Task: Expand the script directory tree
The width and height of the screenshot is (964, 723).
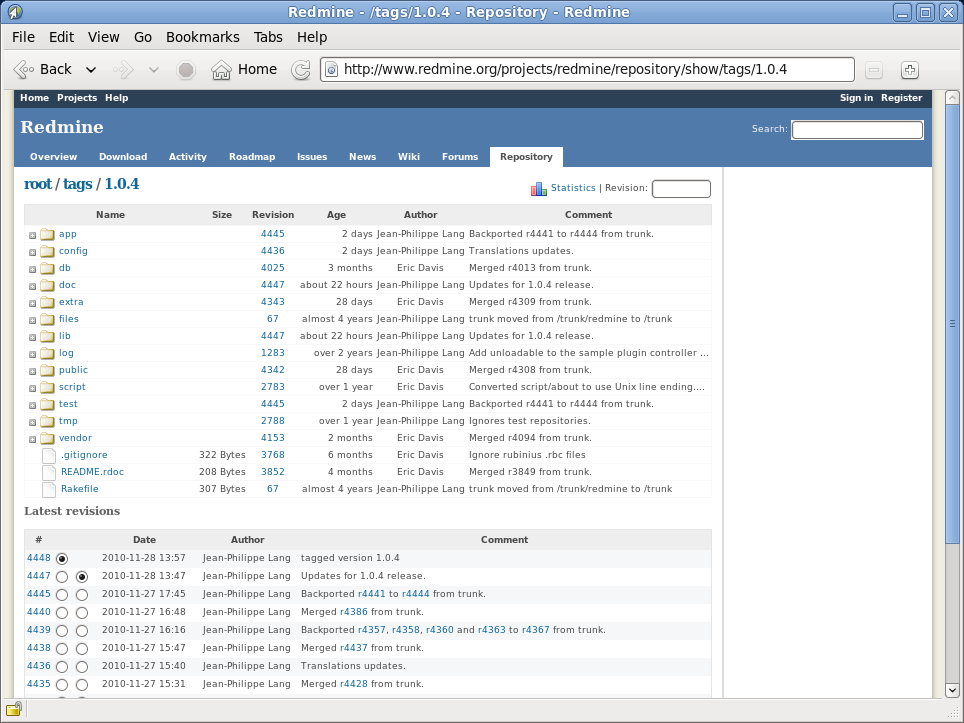Action: (x=33, y=389)
